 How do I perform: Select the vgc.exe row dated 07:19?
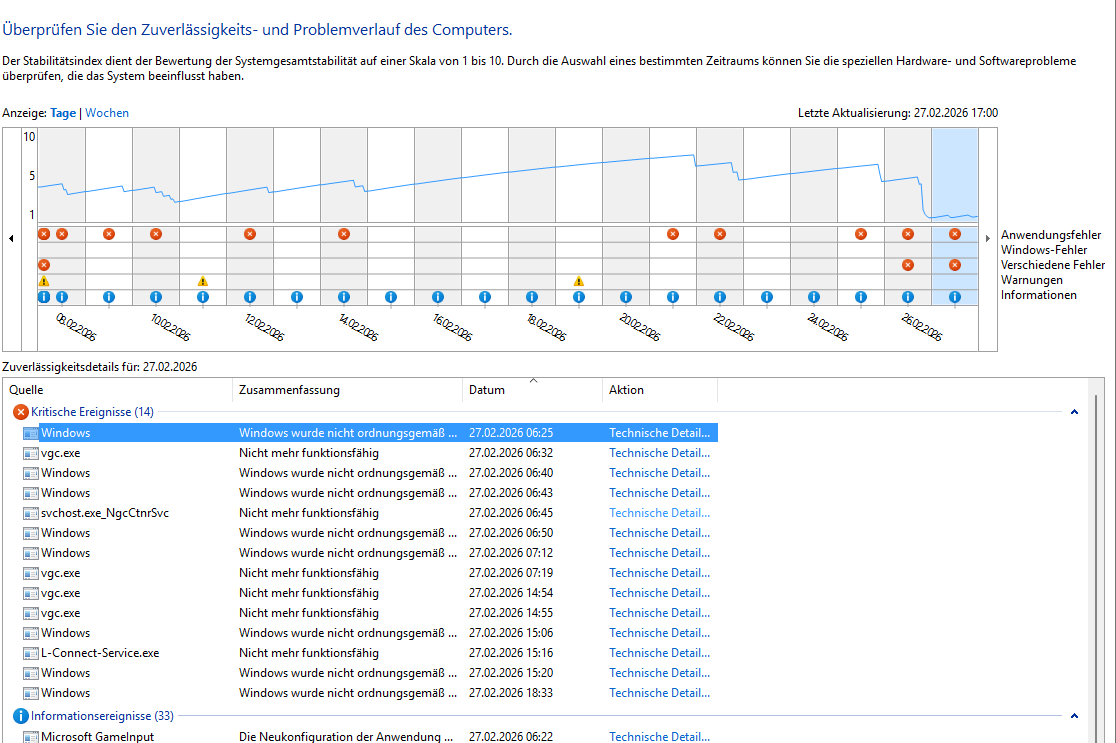(370, 573)
